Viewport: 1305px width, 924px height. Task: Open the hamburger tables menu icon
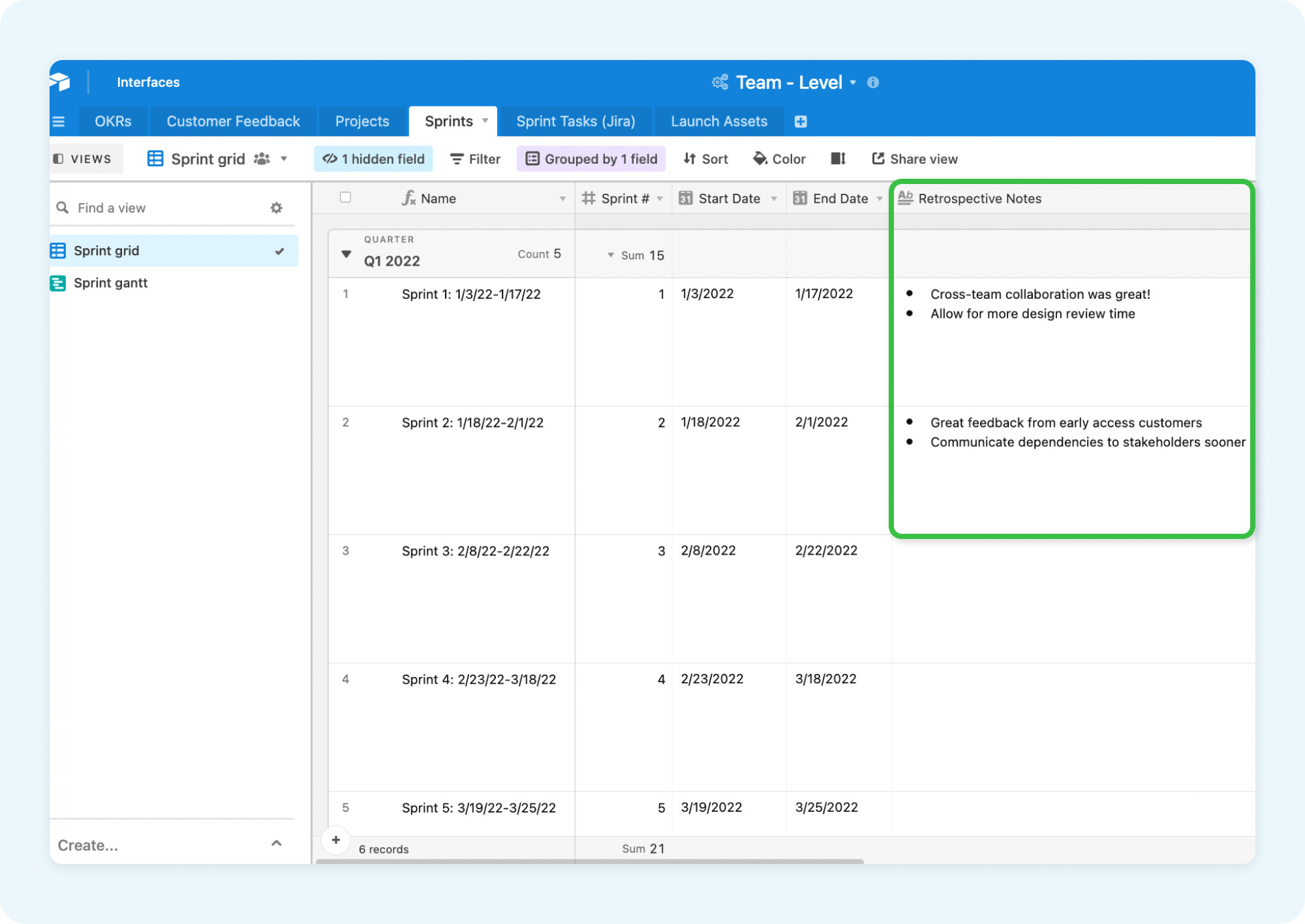click(x=59, y=122)
